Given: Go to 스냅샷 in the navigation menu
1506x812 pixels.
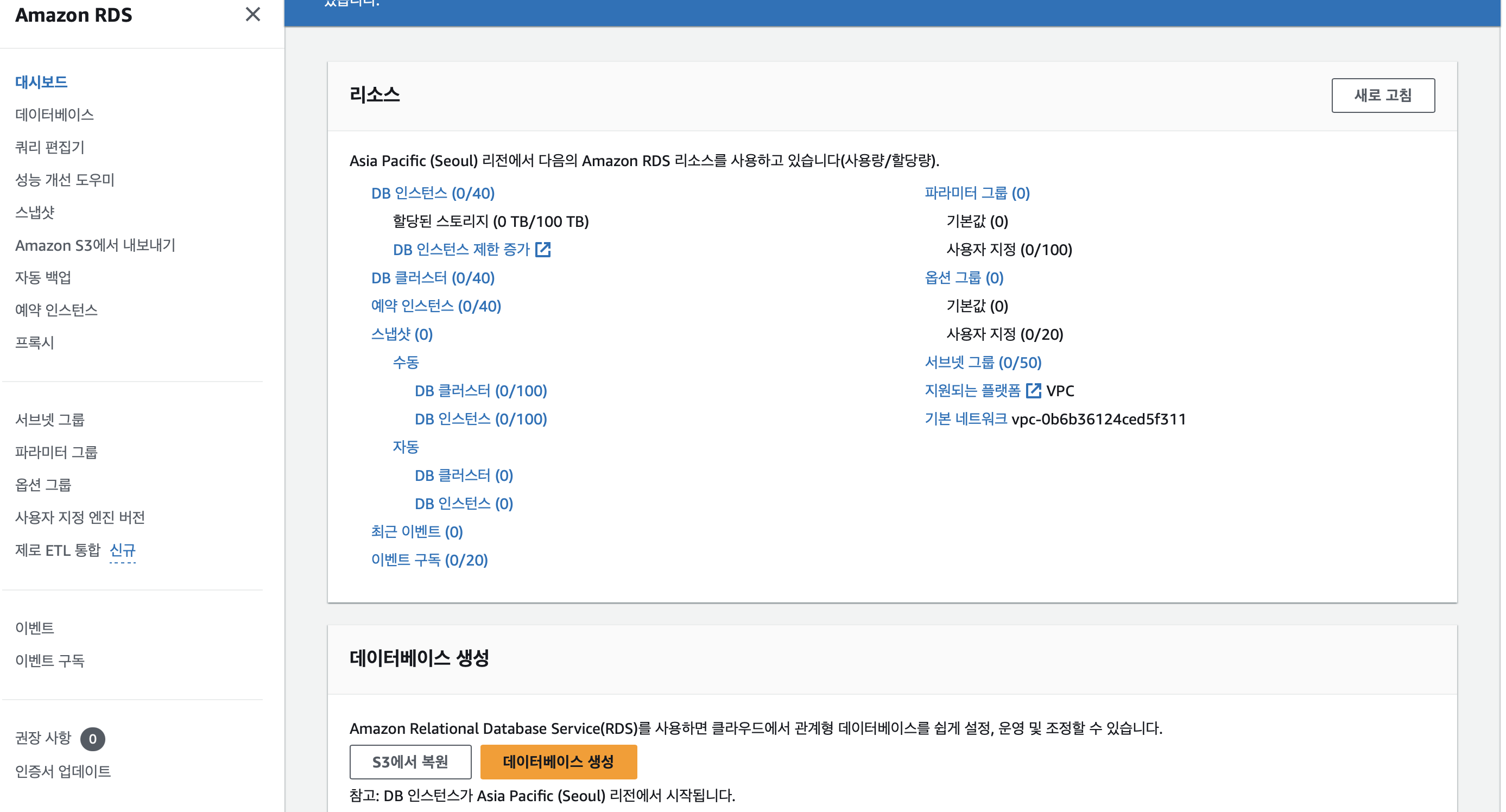Looking at the screenshot, I should 35,212.
